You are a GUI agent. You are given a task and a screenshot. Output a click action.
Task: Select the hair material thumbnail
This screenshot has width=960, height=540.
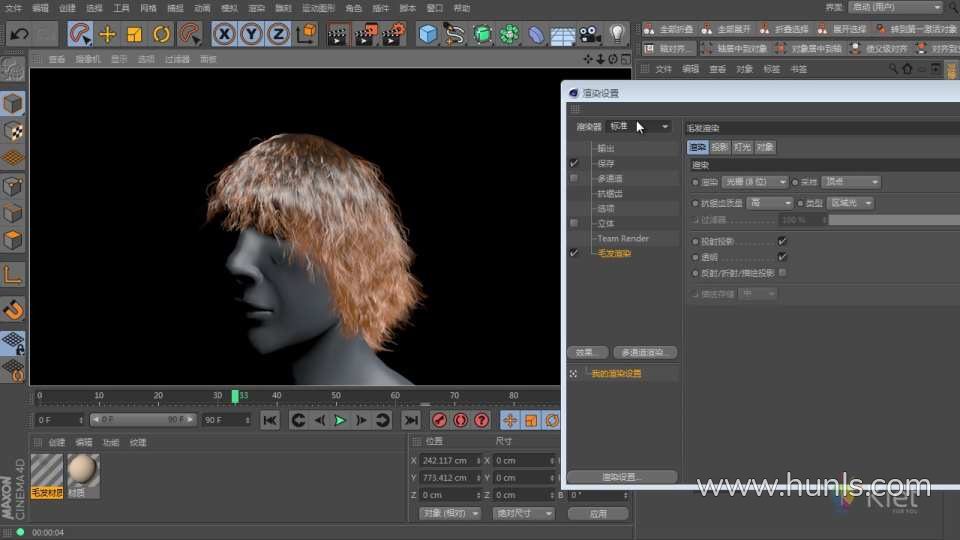click(x=47, y=475)
